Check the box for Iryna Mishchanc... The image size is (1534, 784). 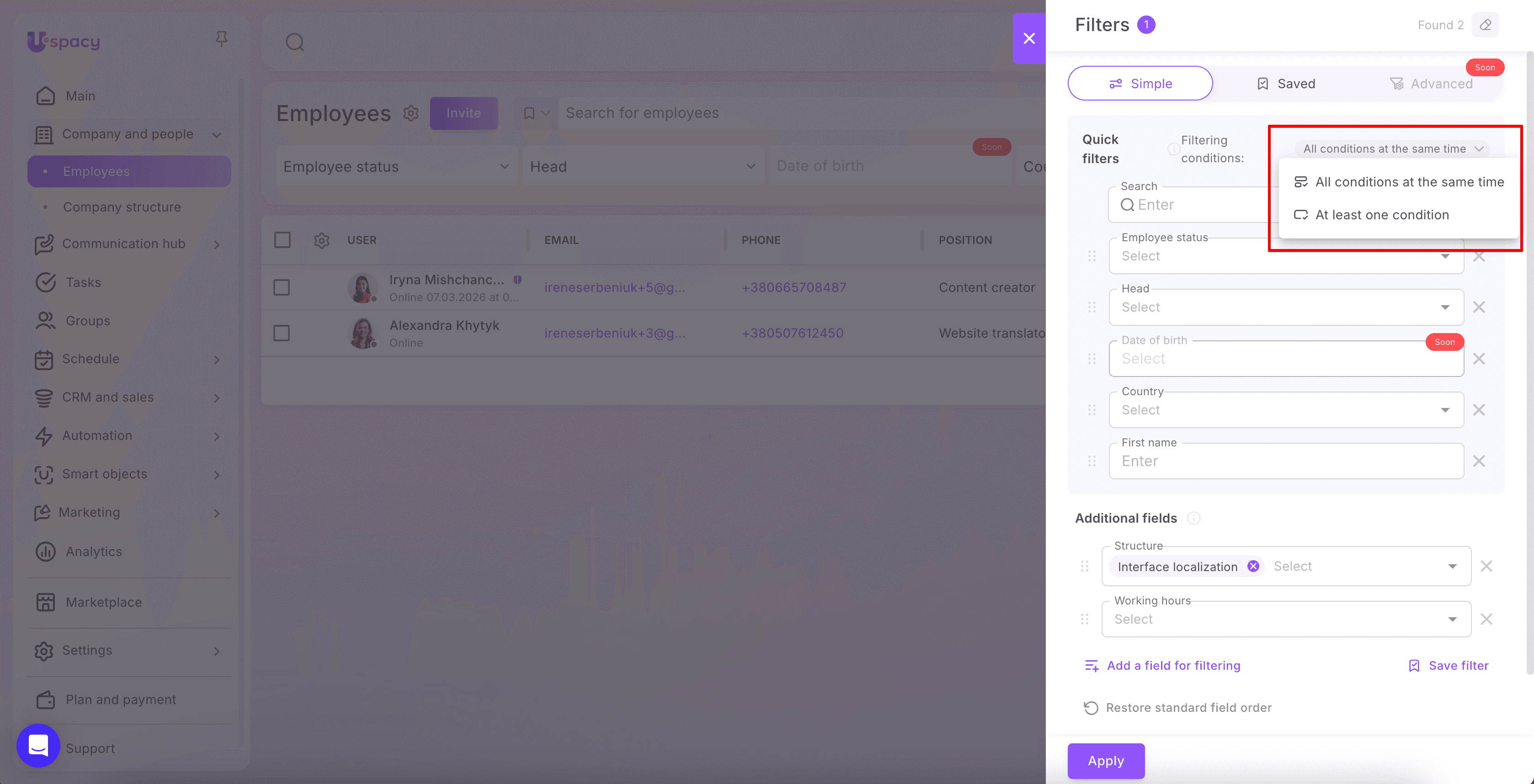[282, 287]
